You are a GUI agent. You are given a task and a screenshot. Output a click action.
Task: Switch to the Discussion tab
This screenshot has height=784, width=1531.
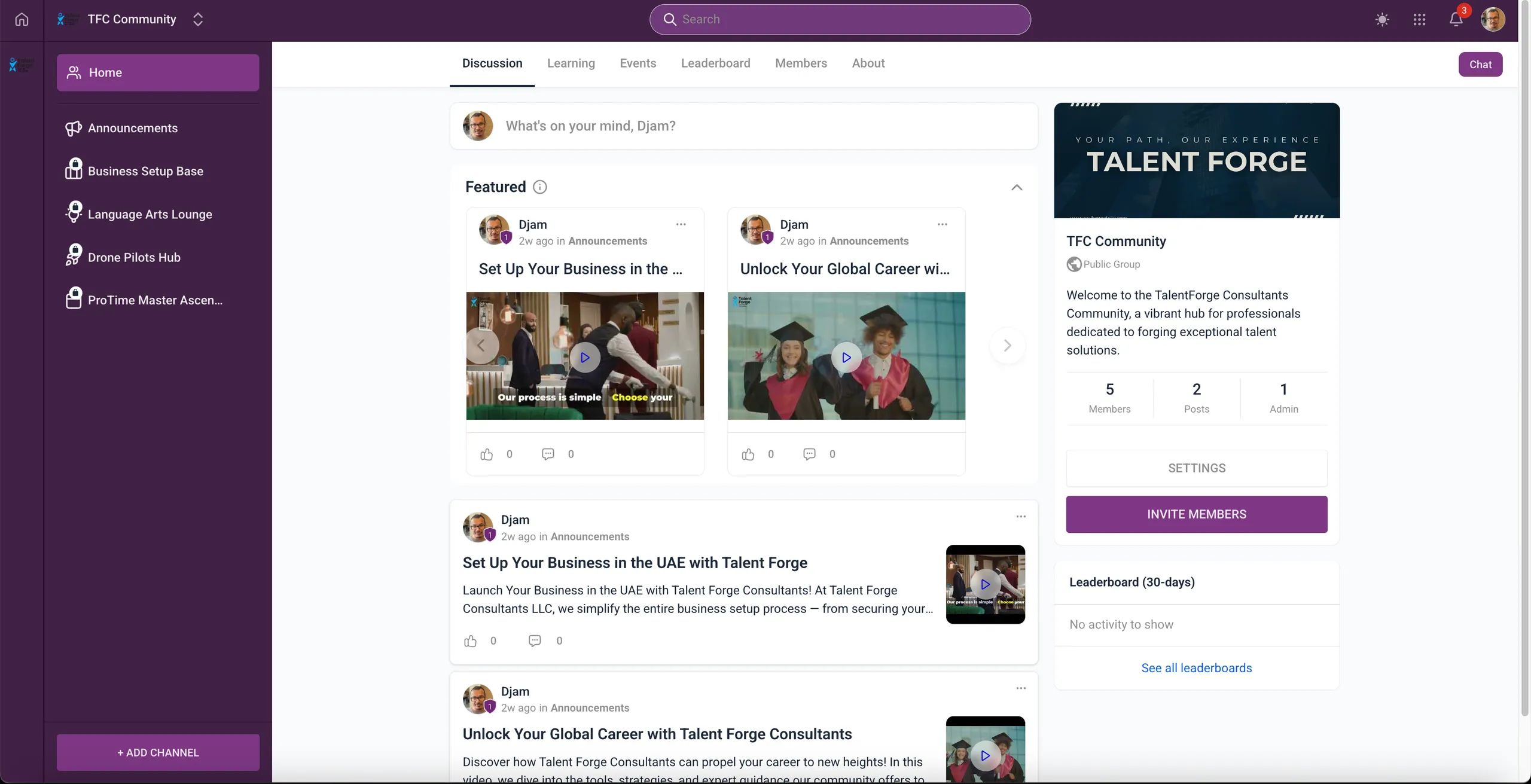click(x=492, y=63)
